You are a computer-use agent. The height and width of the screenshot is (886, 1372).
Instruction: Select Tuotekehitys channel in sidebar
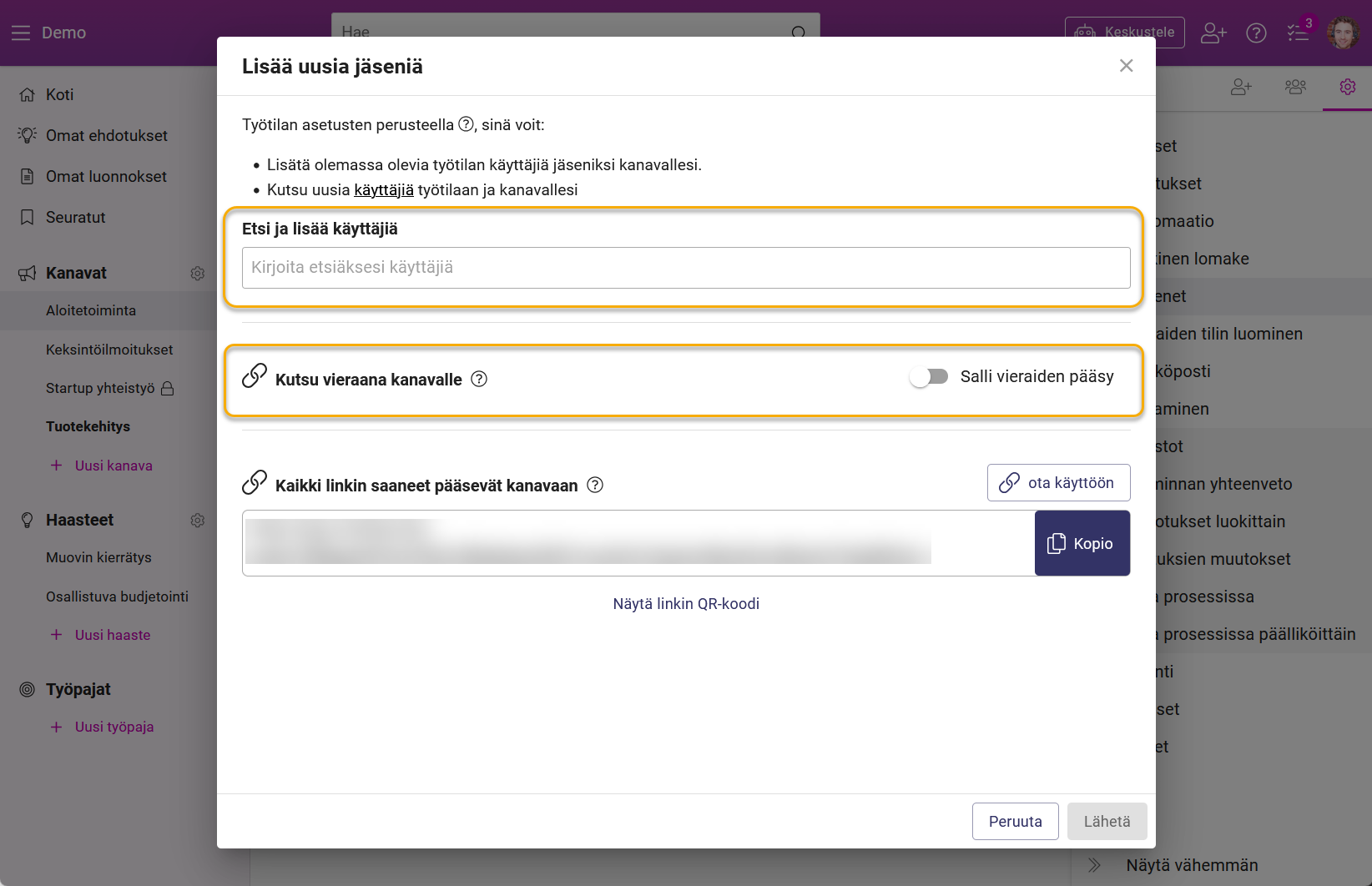88,426
